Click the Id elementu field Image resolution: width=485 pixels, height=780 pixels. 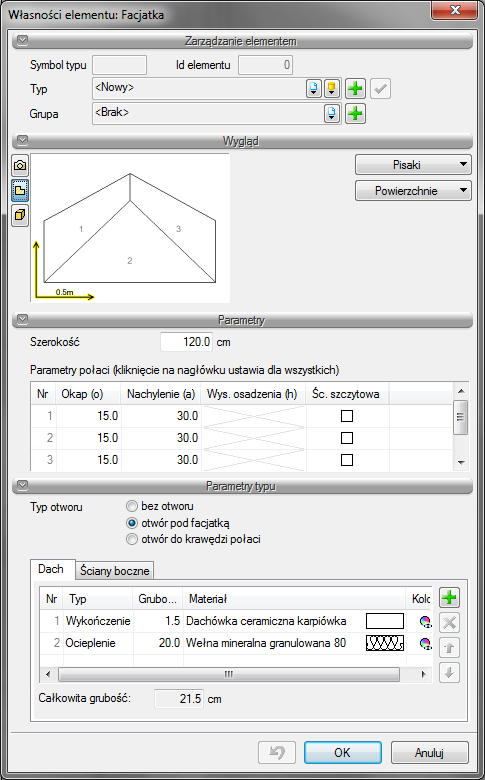tap(265, 65)
